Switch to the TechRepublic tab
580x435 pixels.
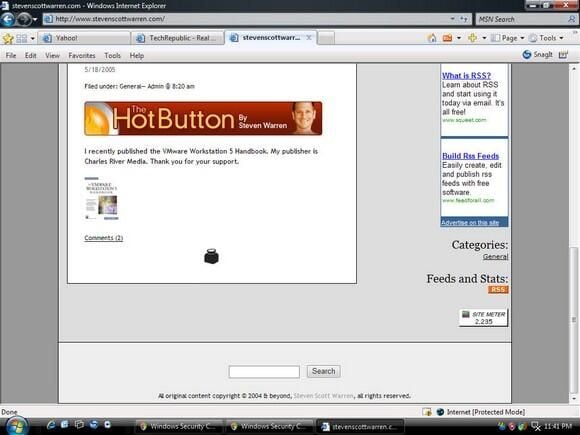click(x=179, y=38)
